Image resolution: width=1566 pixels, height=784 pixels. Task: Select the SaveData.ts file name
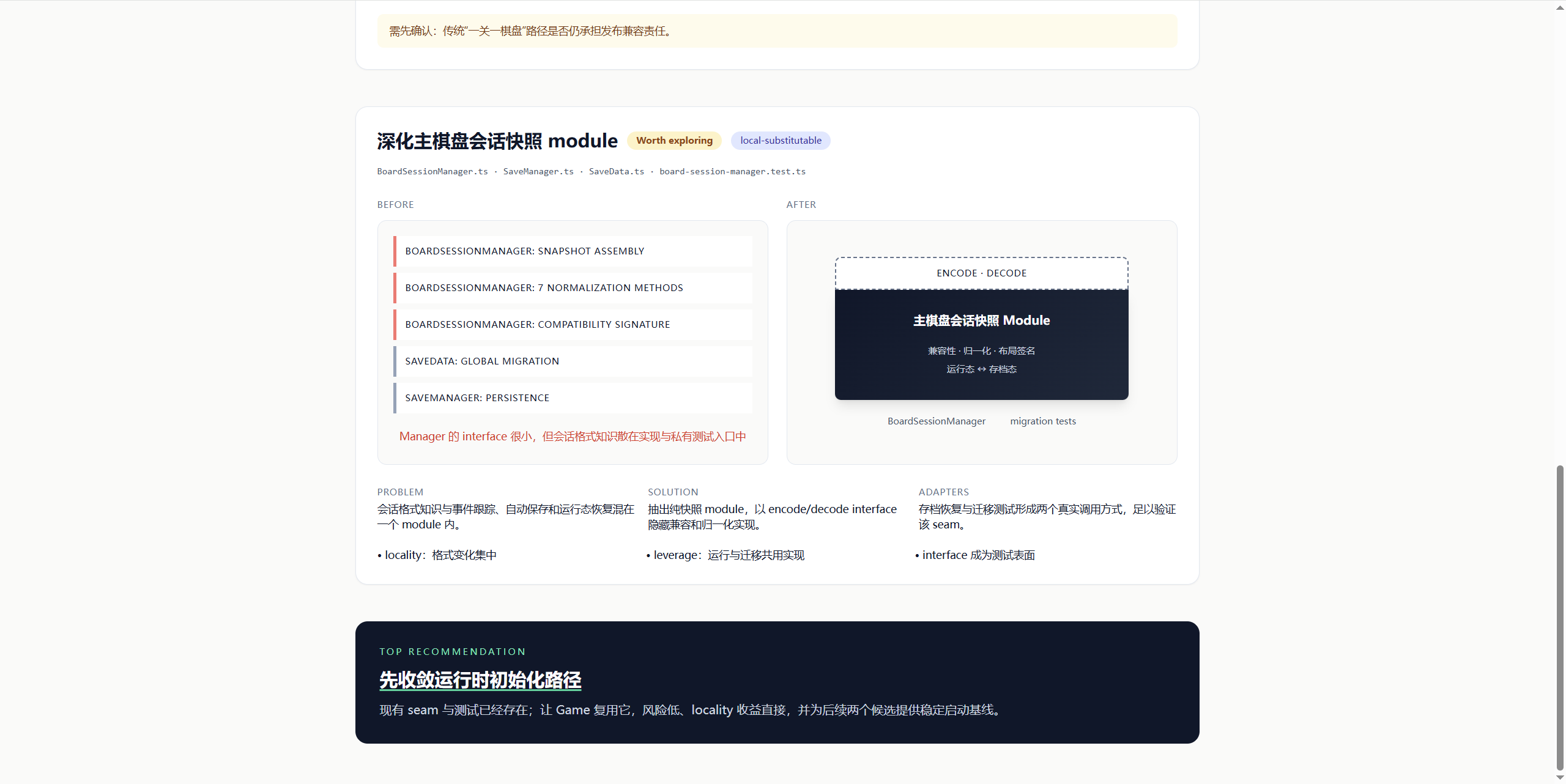[617, 171]
